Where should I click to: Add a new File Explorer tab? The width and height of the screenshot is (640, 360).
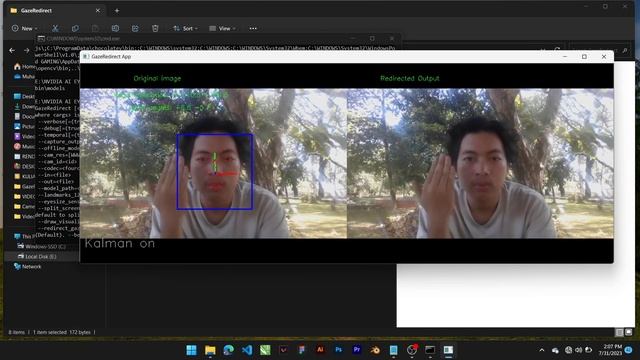point(117,11)
